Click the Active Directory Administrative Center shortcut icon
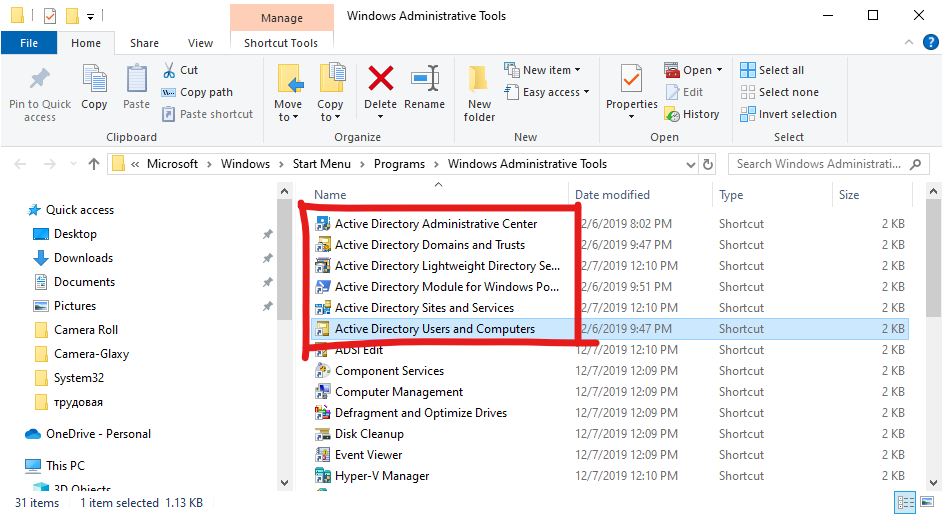Screen dimensions: 943x515 323,224
